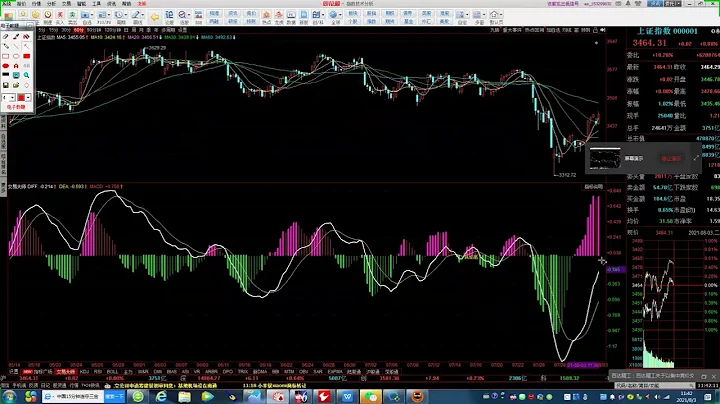Viewport: 720px width, 404px height.
Task: Switch chart to the 120分钟 period
Action: pos(112,30)
